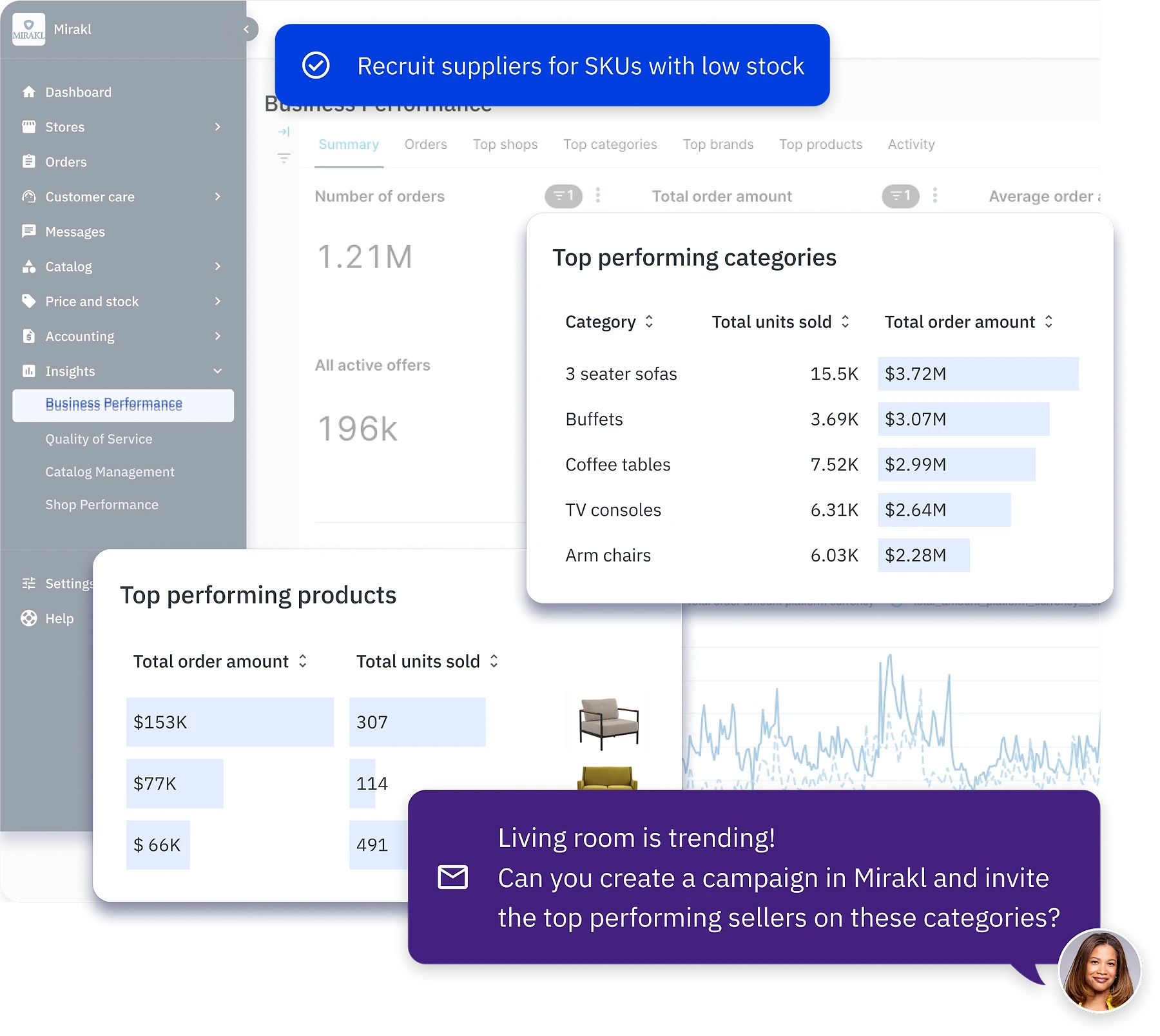Click the $3.72M bar for 3 seater sofas

pos(978,374)
